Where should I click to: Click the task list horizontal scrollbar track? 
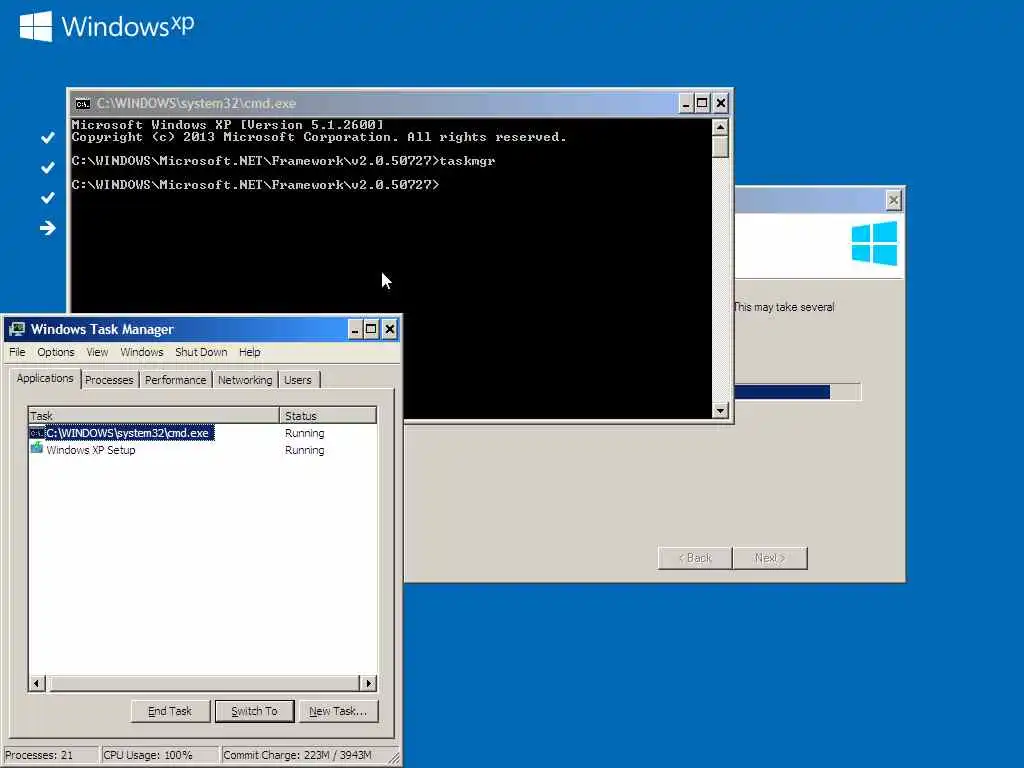tap(203, 683)
